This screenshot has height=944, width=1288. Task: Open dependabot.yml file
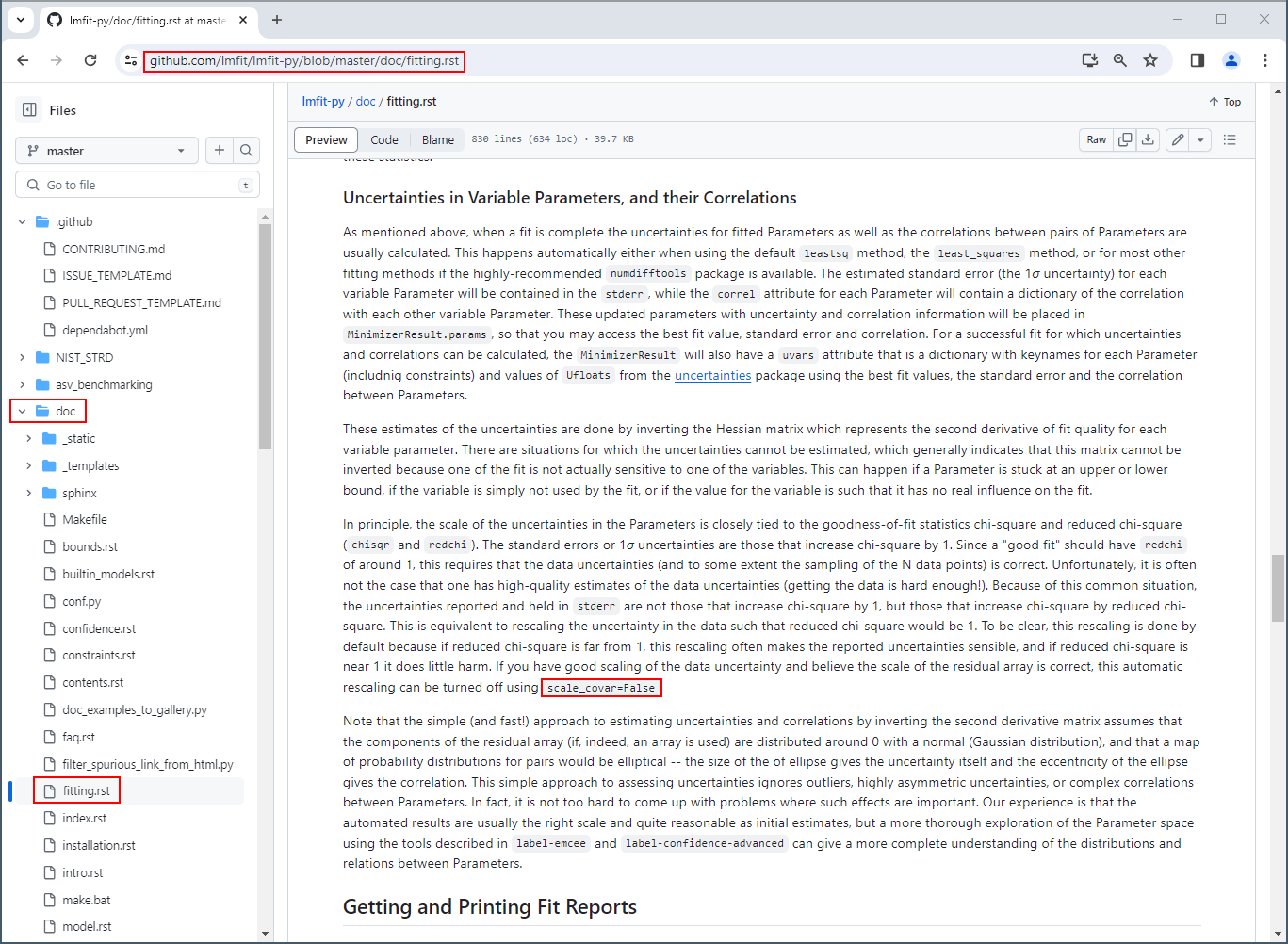point(105,331)
